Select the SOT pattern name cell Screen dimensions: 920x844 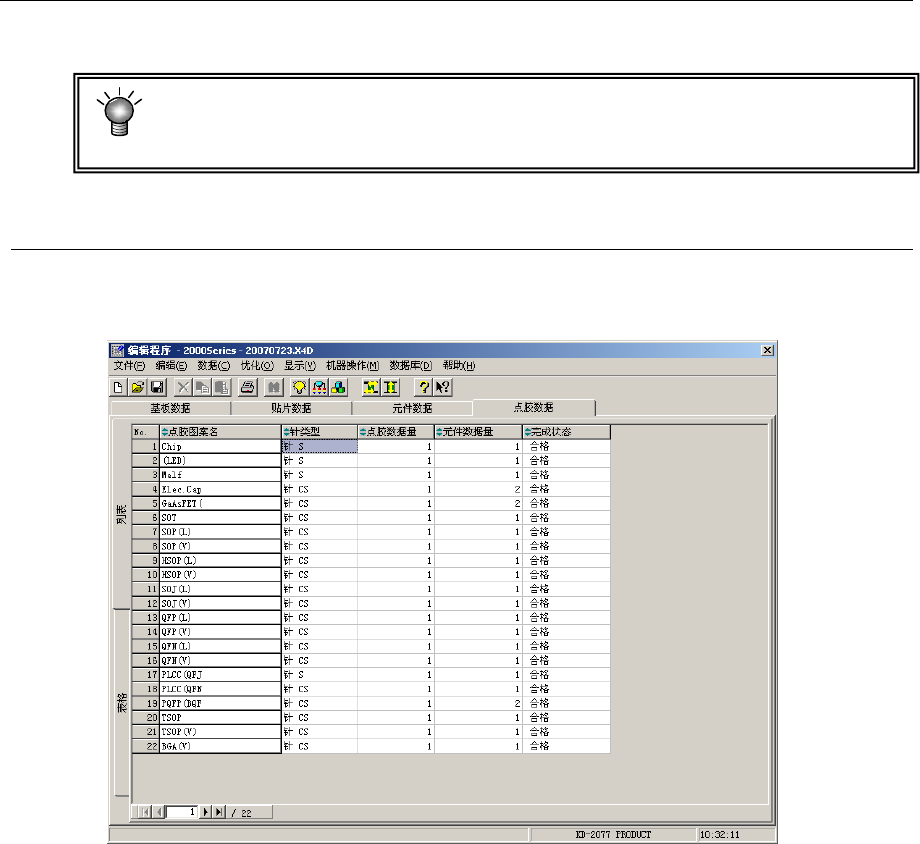(x=221, y=518)
